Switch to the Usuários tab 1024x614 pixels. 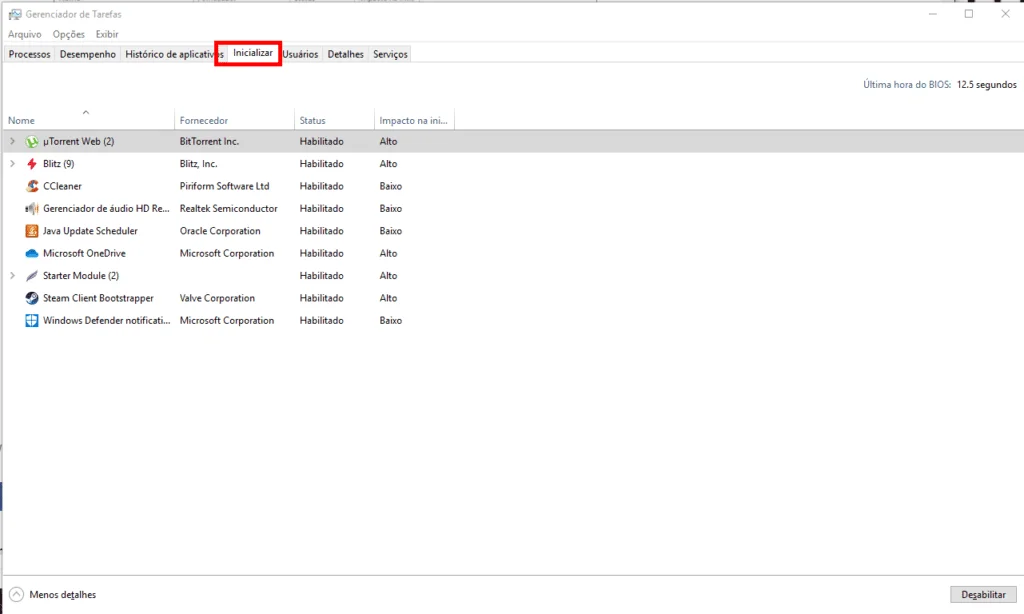300,54
